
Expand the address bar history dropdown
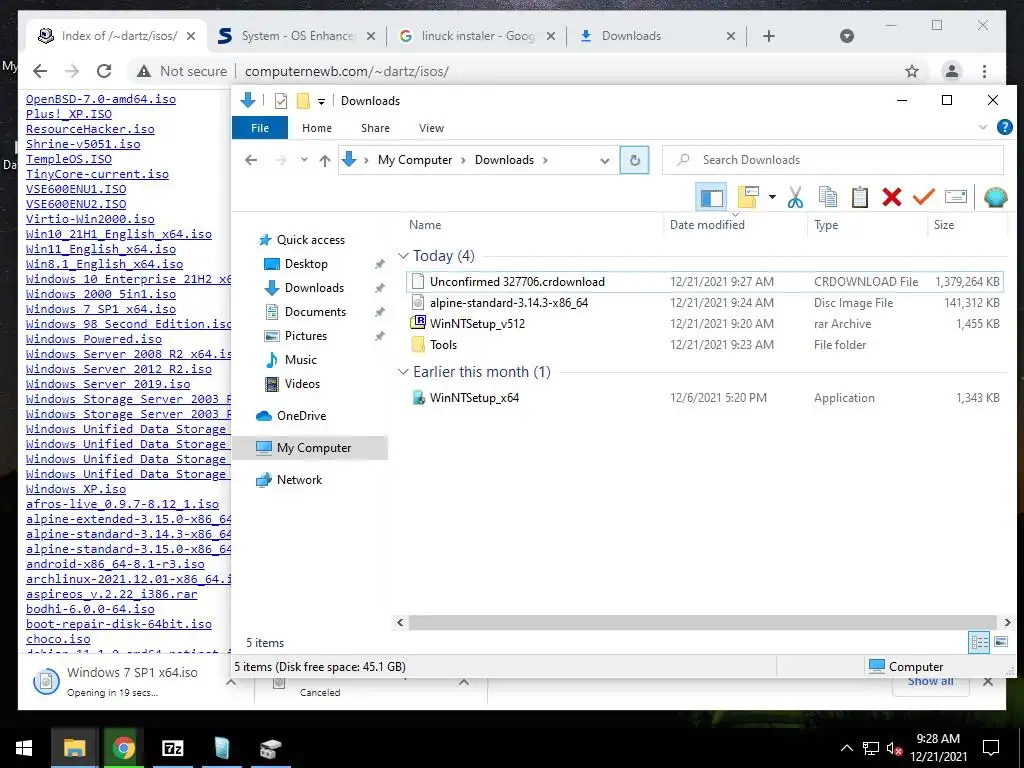click(x=605, y=161)
